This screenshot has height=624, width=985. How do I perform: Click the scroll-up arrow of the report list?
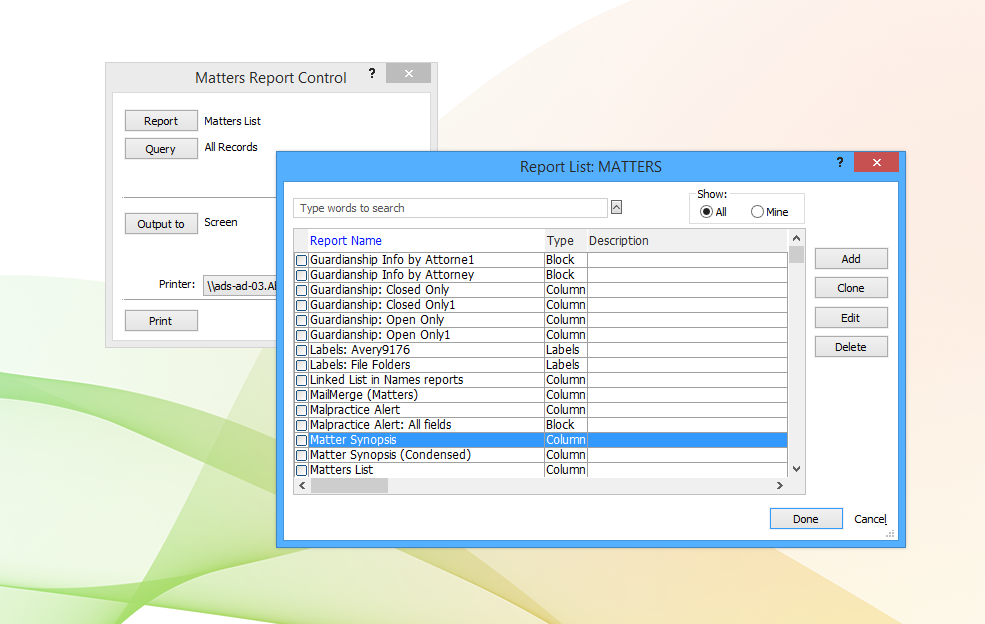pos(796,238)
